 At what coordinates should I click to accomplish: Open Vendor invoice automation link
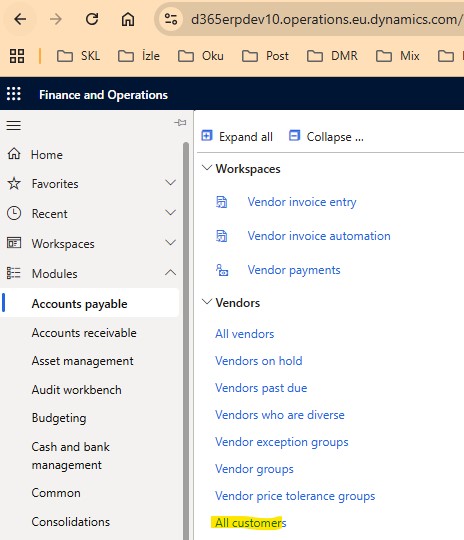coord(319,236)
